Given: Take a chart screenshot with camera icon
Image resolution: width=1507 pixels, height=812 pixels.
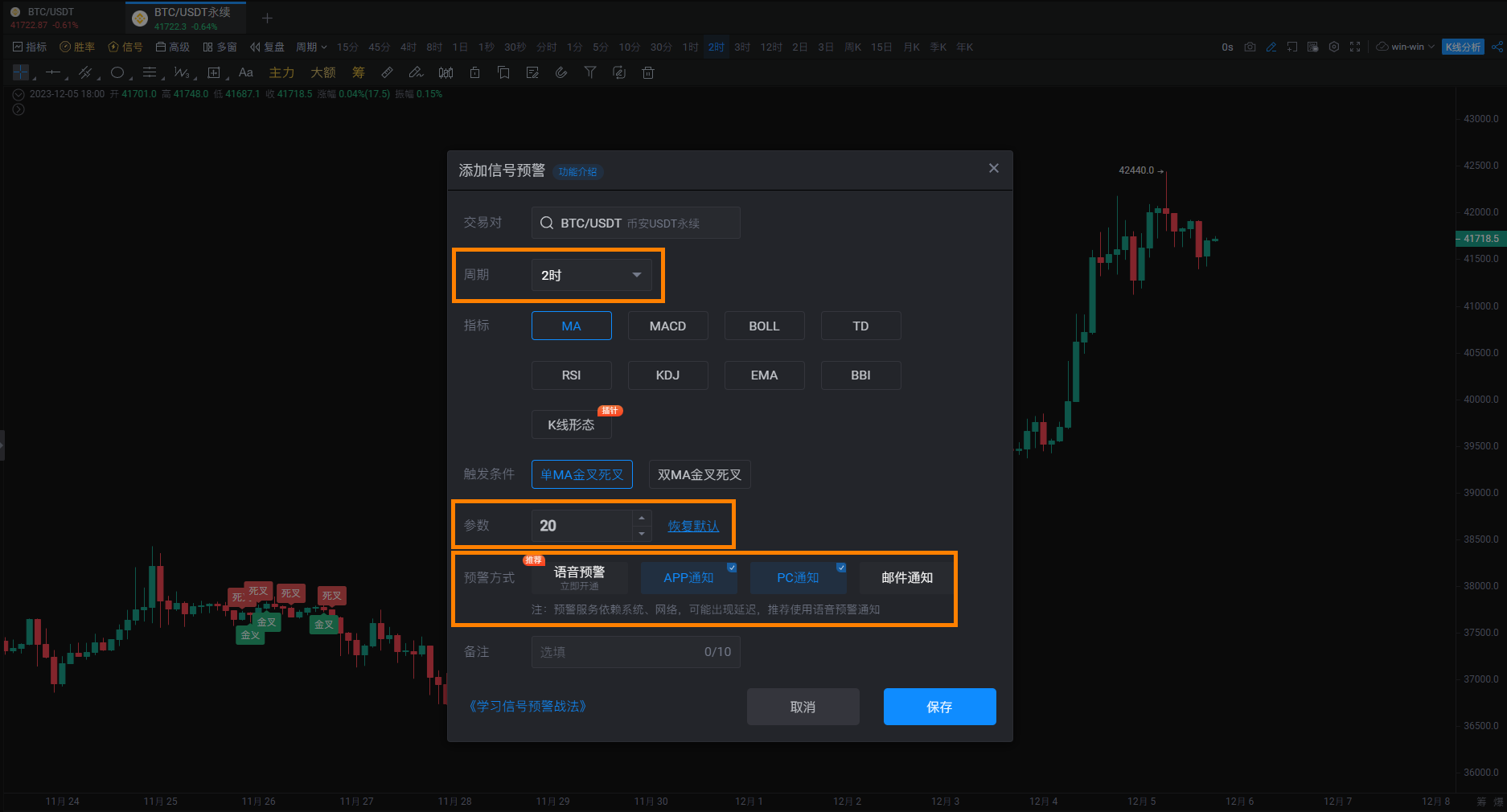Looking at the screenshot, I should click(x=1250, y=47).
